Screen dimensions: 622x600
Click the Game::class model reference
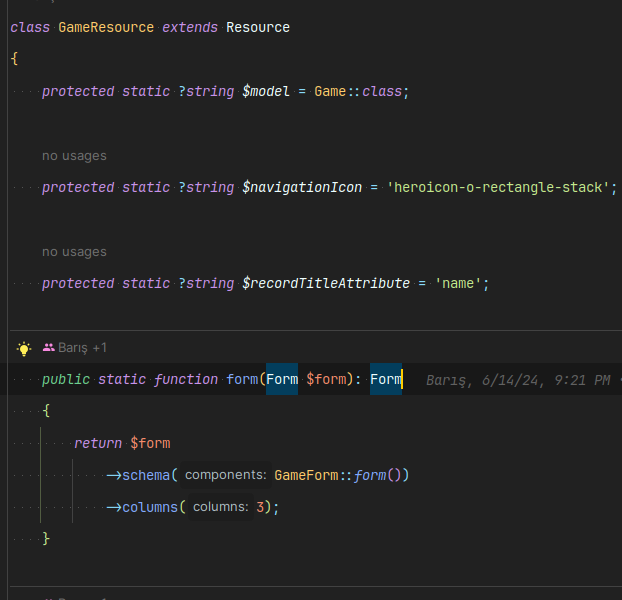(360, 91)
